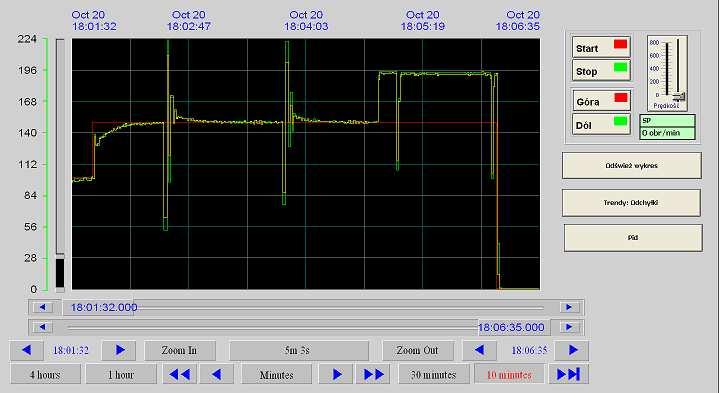Click right arrow after 18:06:35 end time
This screenshot has width=719, height=393.
[572, 350]
